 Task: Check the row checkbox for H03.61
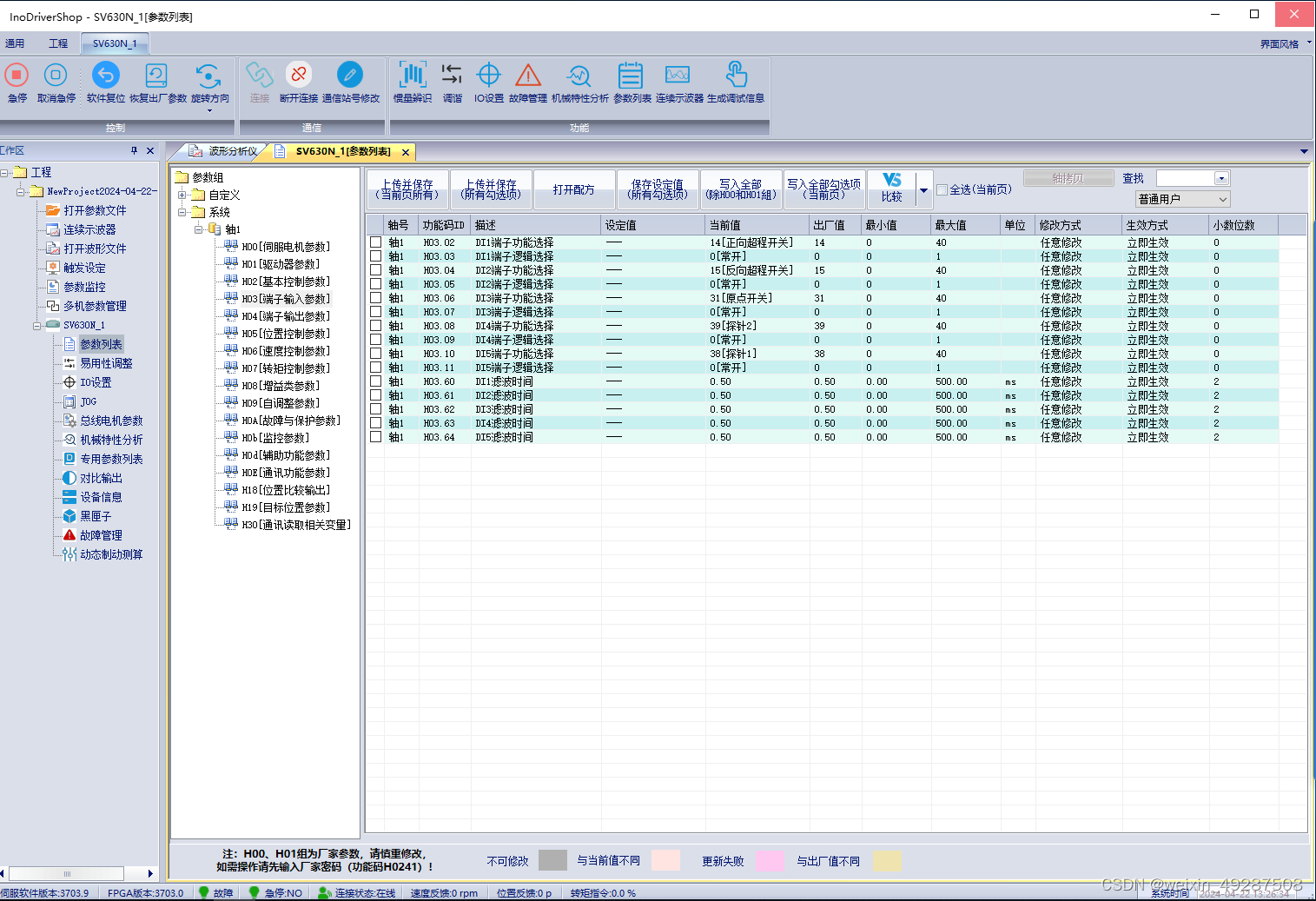coord(376,395)
